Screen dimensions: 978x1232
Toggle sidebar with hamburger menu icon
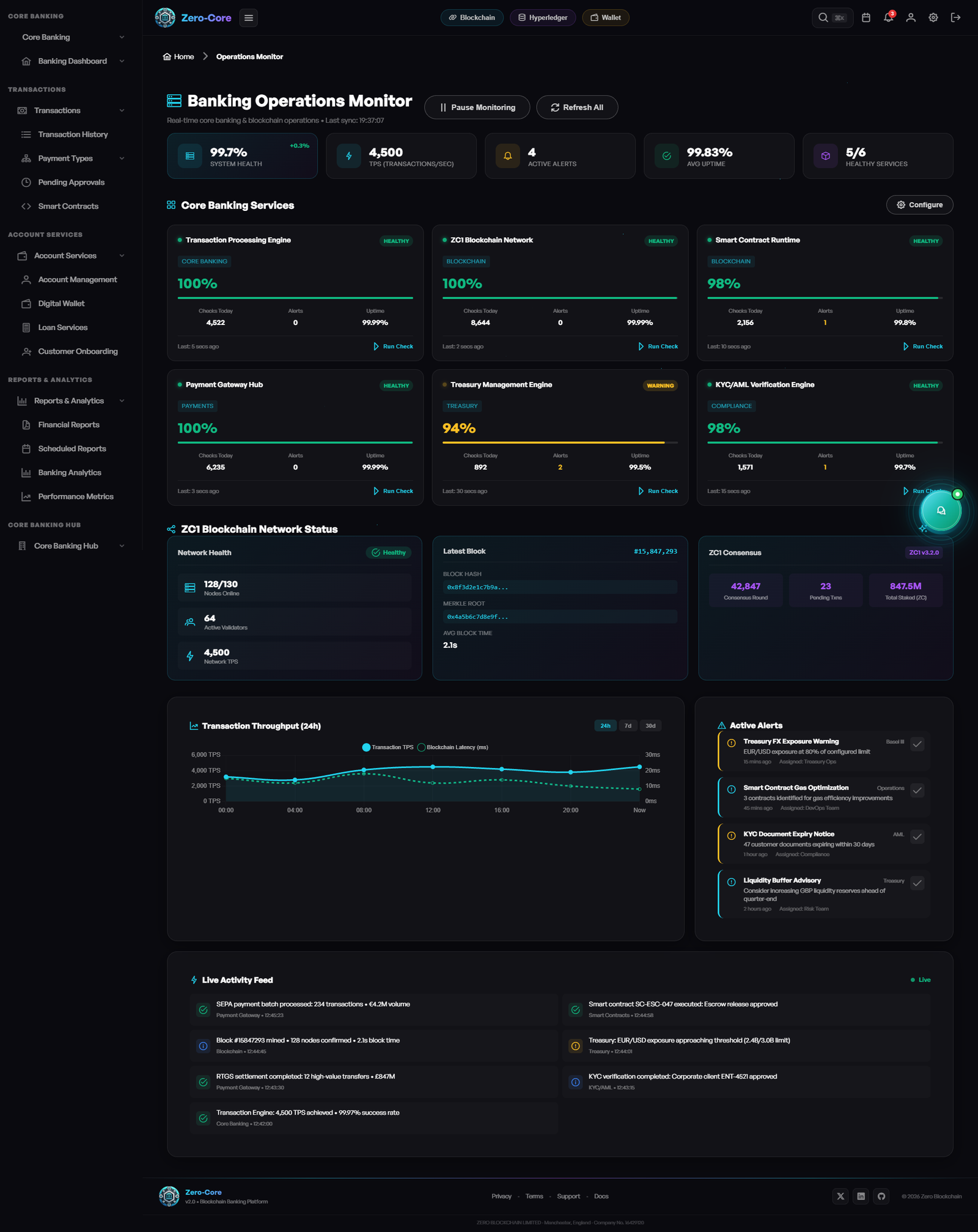[x=249, y=18]
